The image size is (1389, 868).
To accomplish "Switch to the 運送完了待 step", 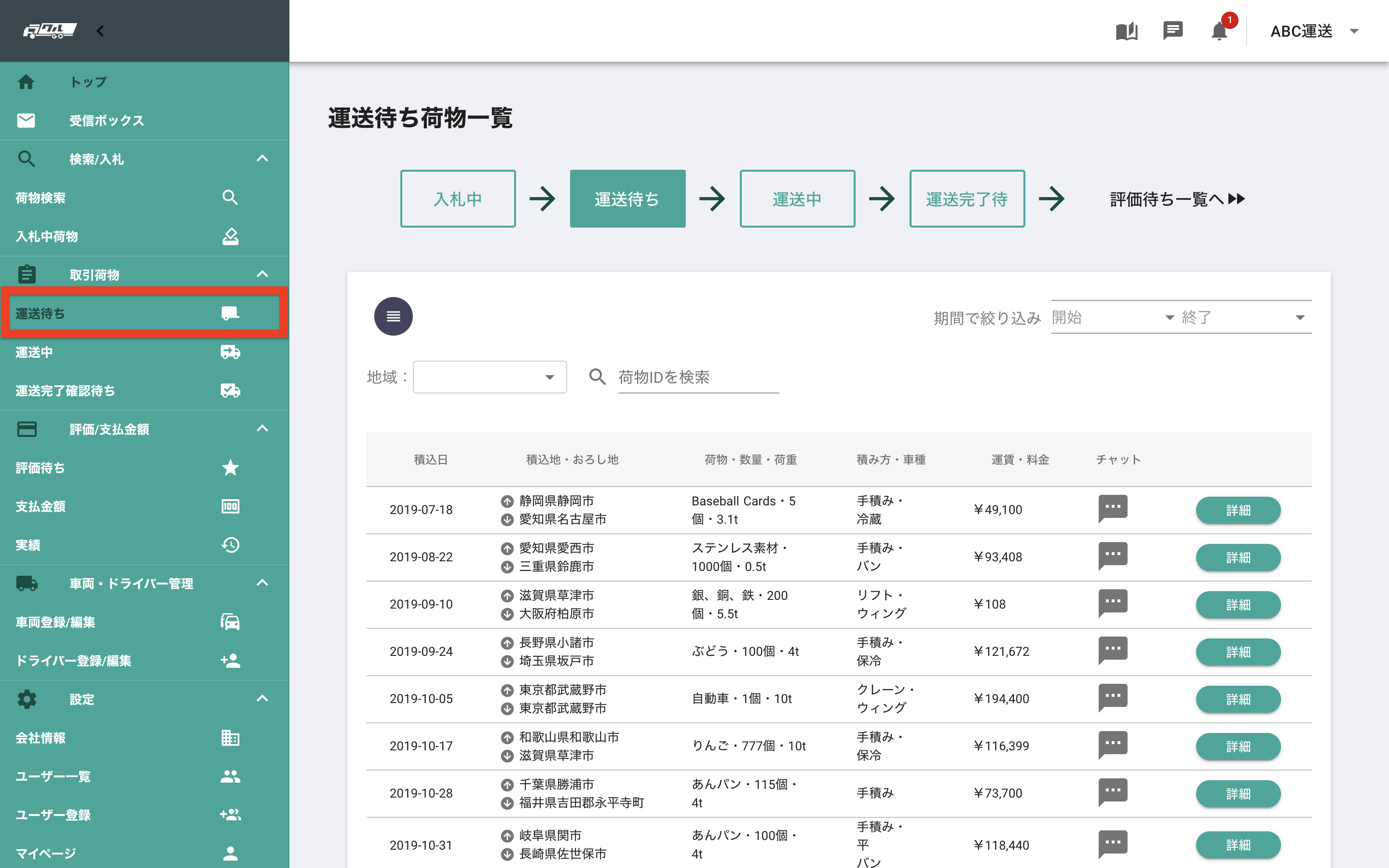I will (967, 199).
